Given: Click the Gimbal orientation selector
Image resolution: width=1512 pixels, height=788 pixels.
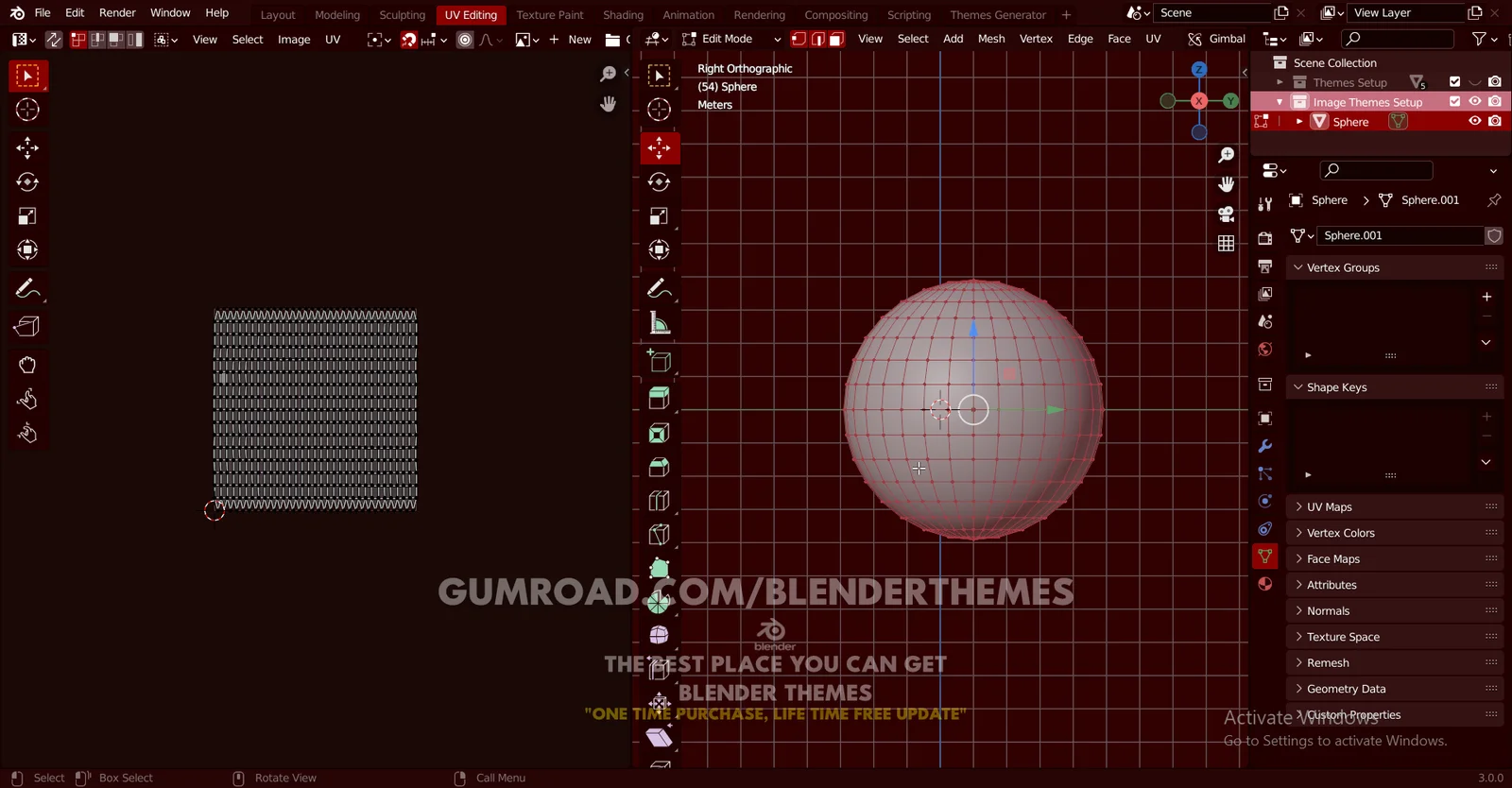Looking at the screenshot, I should pyautogui.click(x=1218, y=39).
